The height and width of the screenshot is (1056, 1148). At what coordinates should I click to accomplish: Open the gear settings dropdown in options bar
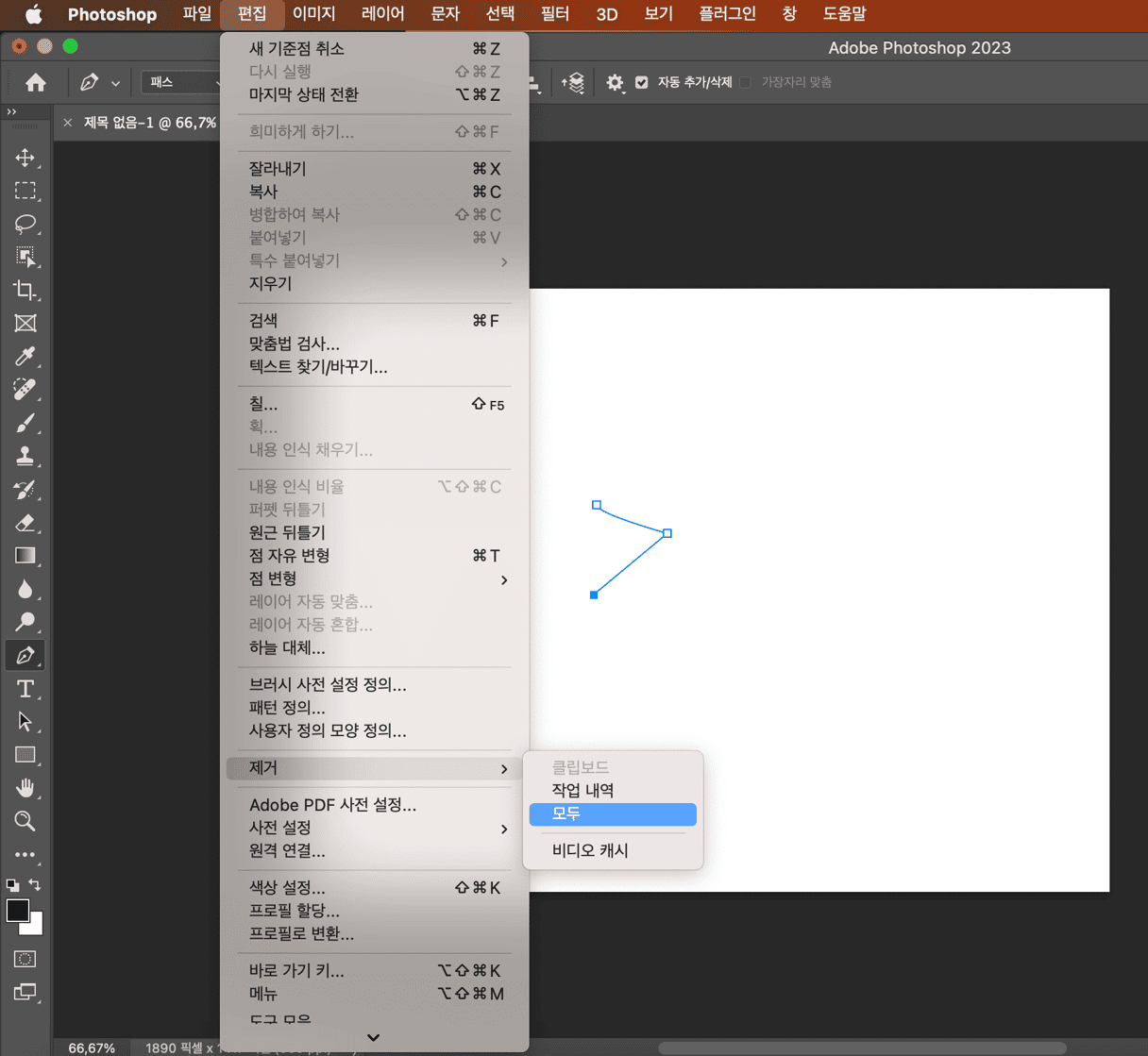coord(616,83)
